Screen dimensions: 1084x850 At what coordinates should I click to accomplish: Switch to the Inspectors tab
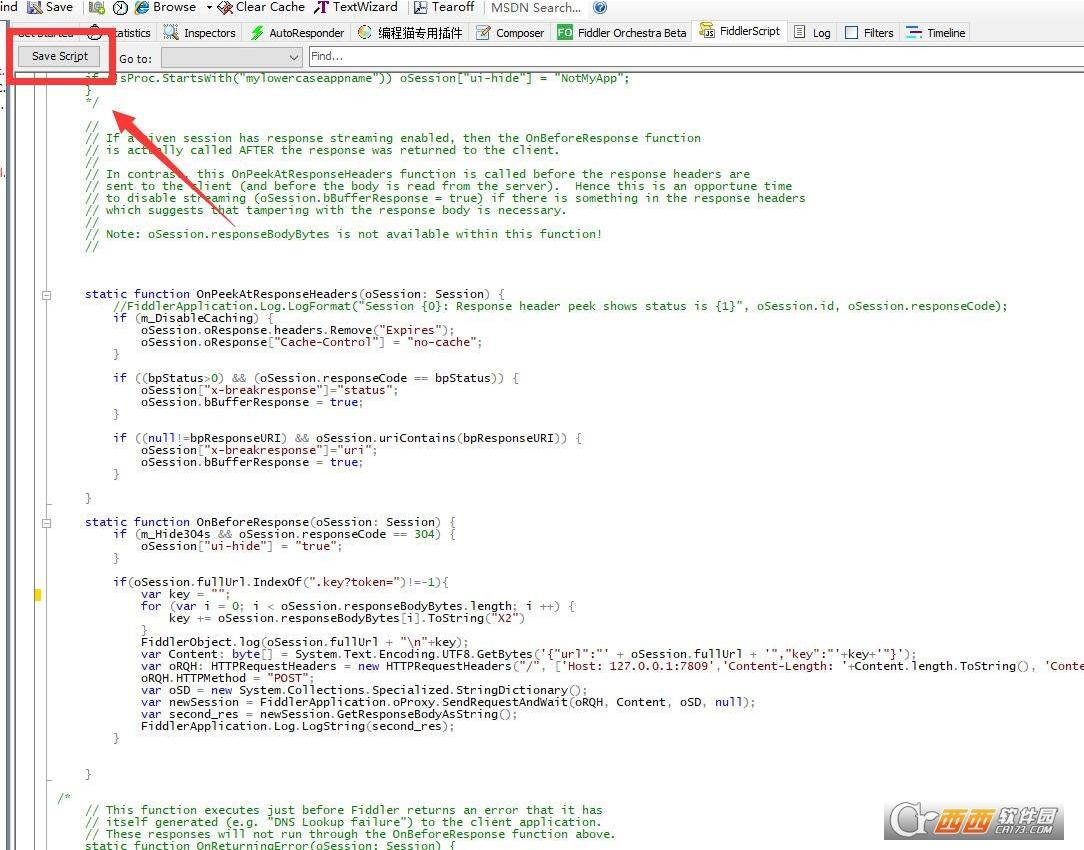pyautogui.click(x=200, y=32)
